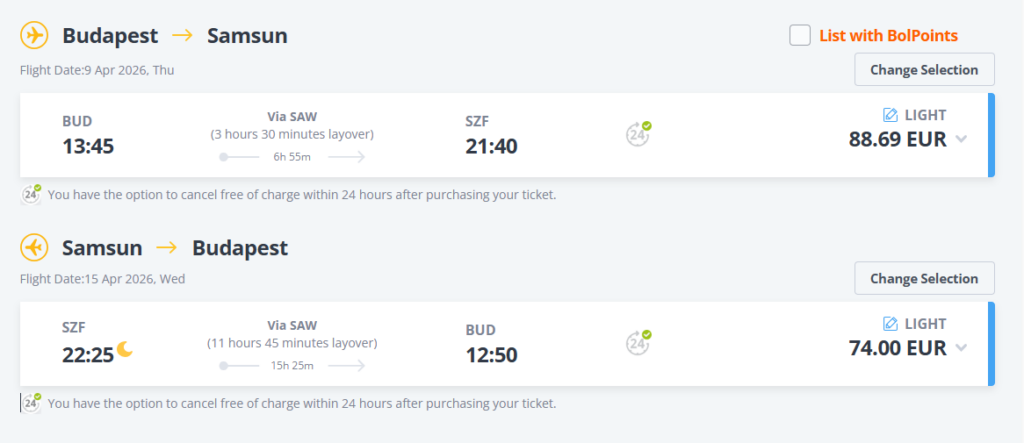Click the List with BolPoints label
This screenshot has width=1024, height=443.
(888, 36)
